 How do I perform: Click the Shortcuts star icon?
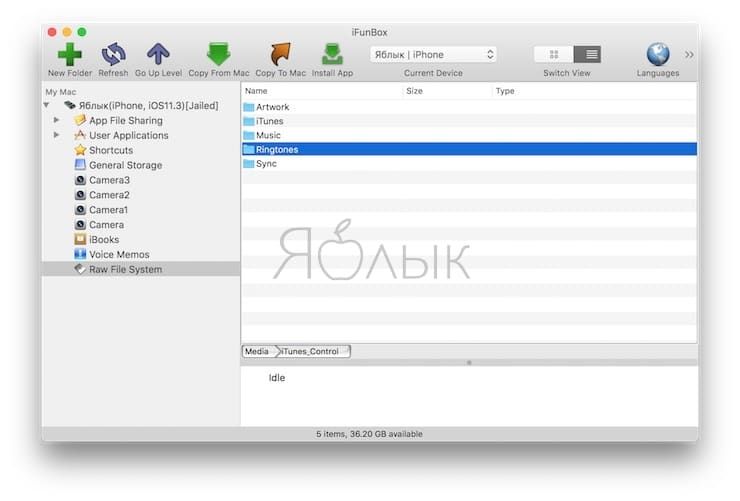pos(81,150)
